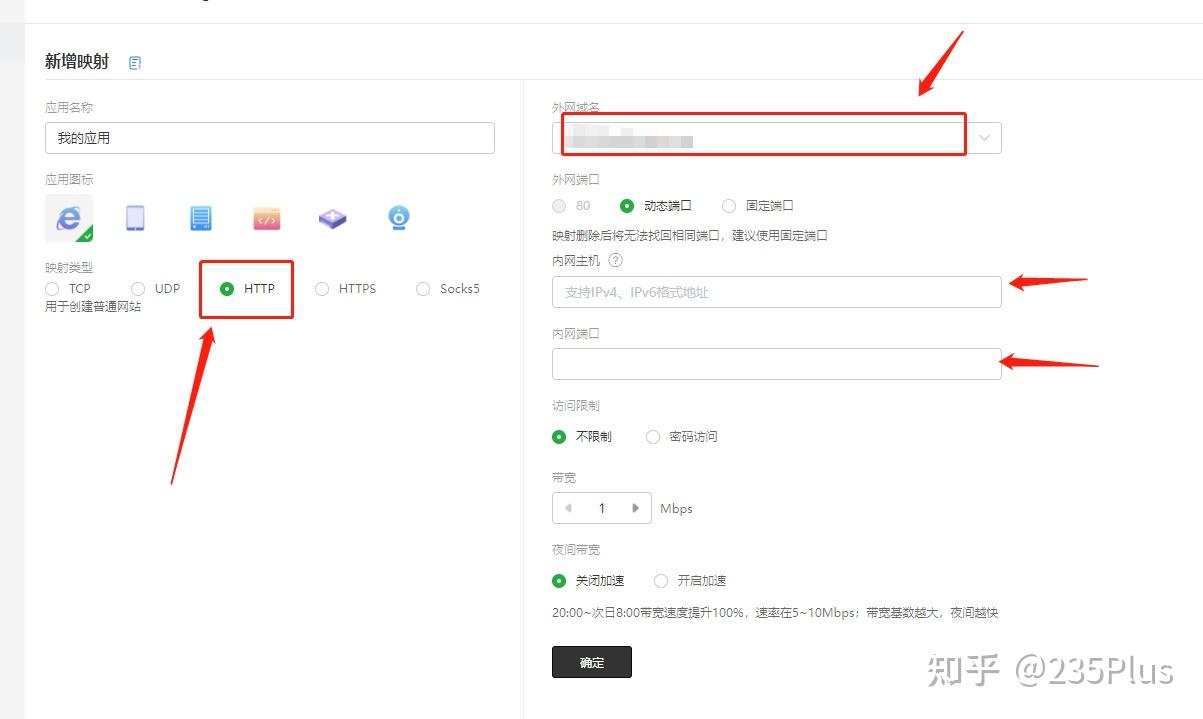Image resolution: width=1203 pixels, height=719 pixels.
Task: Open the 外网域名 dropdown list
Action: coord(983,137)
